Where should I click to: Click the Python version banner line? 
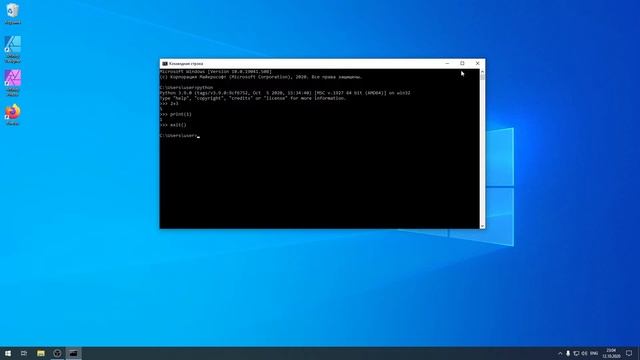[x=285, y=93]
